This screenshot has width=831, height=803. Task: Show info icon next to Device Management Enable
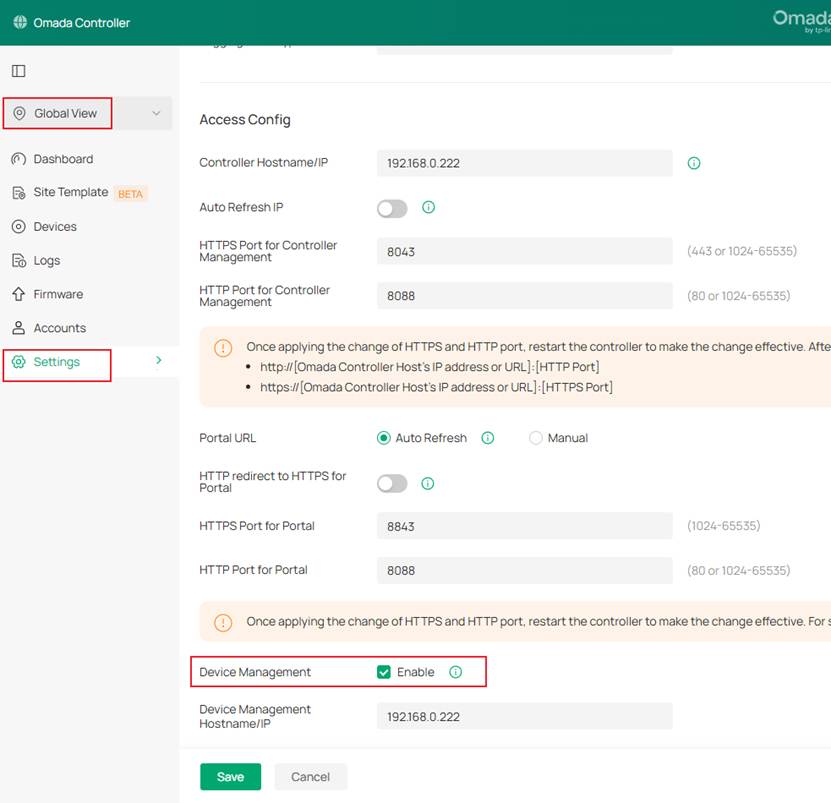455,672
